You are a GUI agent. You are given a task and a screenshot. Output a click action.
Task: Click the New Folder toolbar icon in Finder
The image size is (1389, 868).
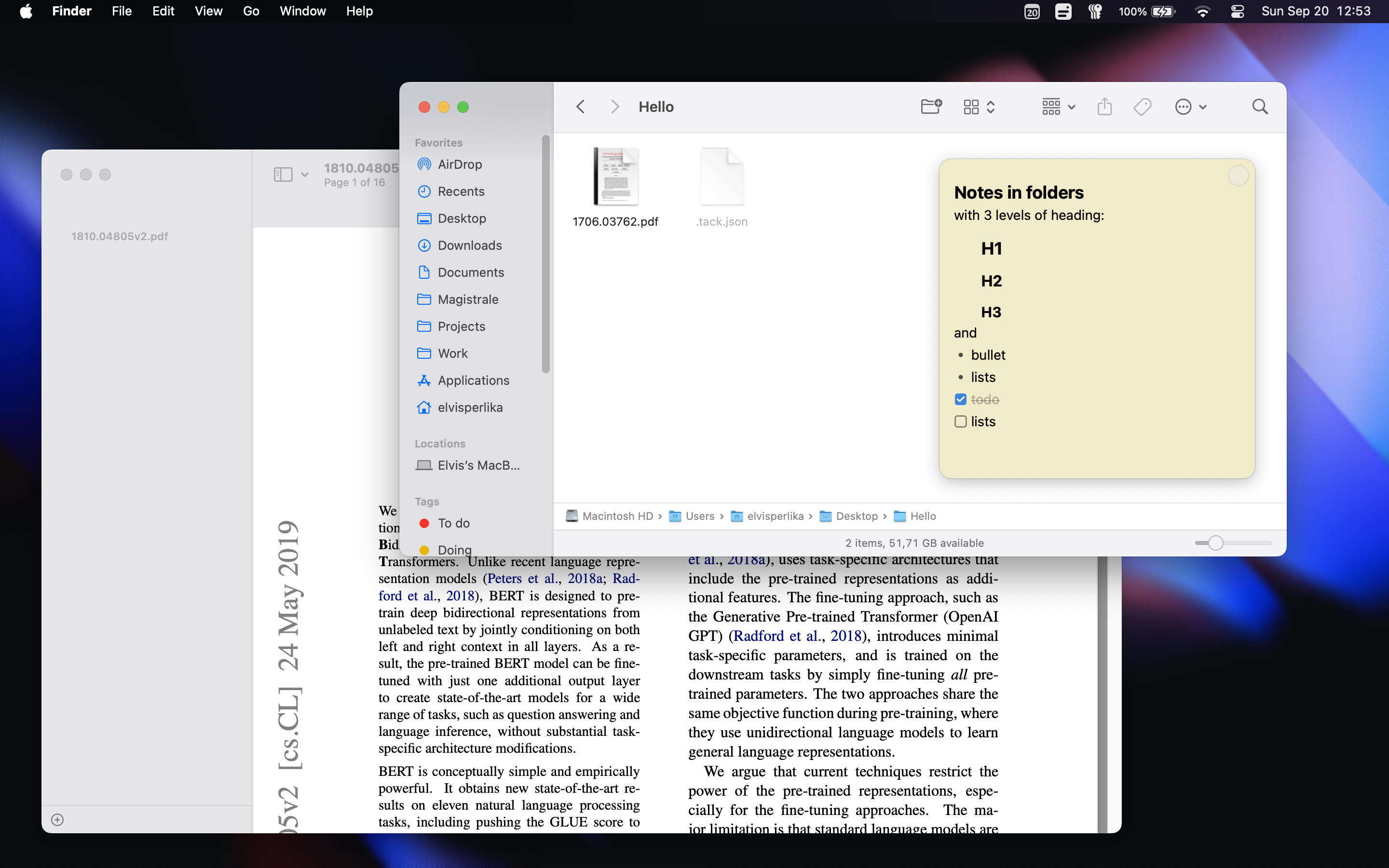tap(931, 107)
